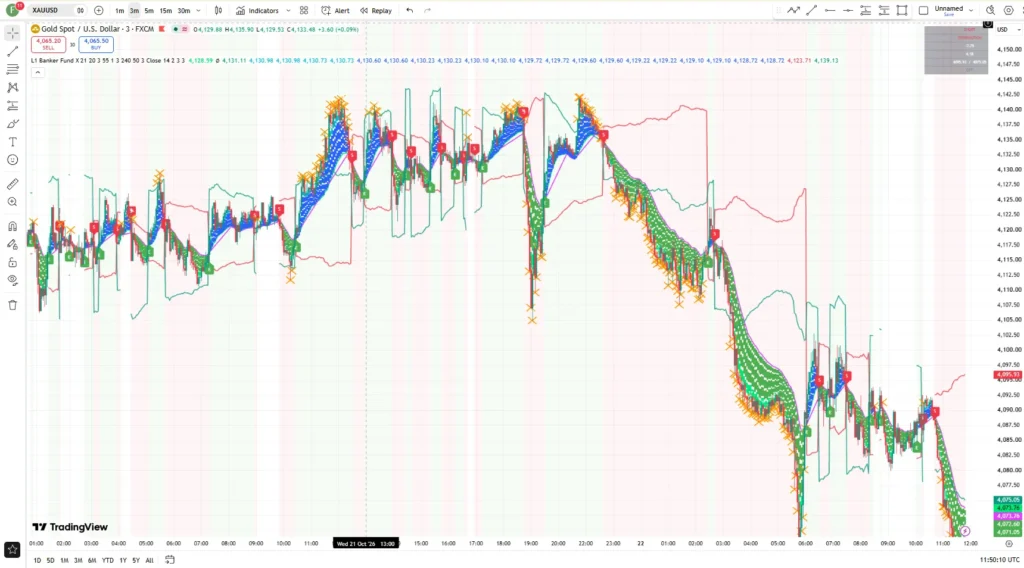Select the brush drawing tool

pos(12,124)
